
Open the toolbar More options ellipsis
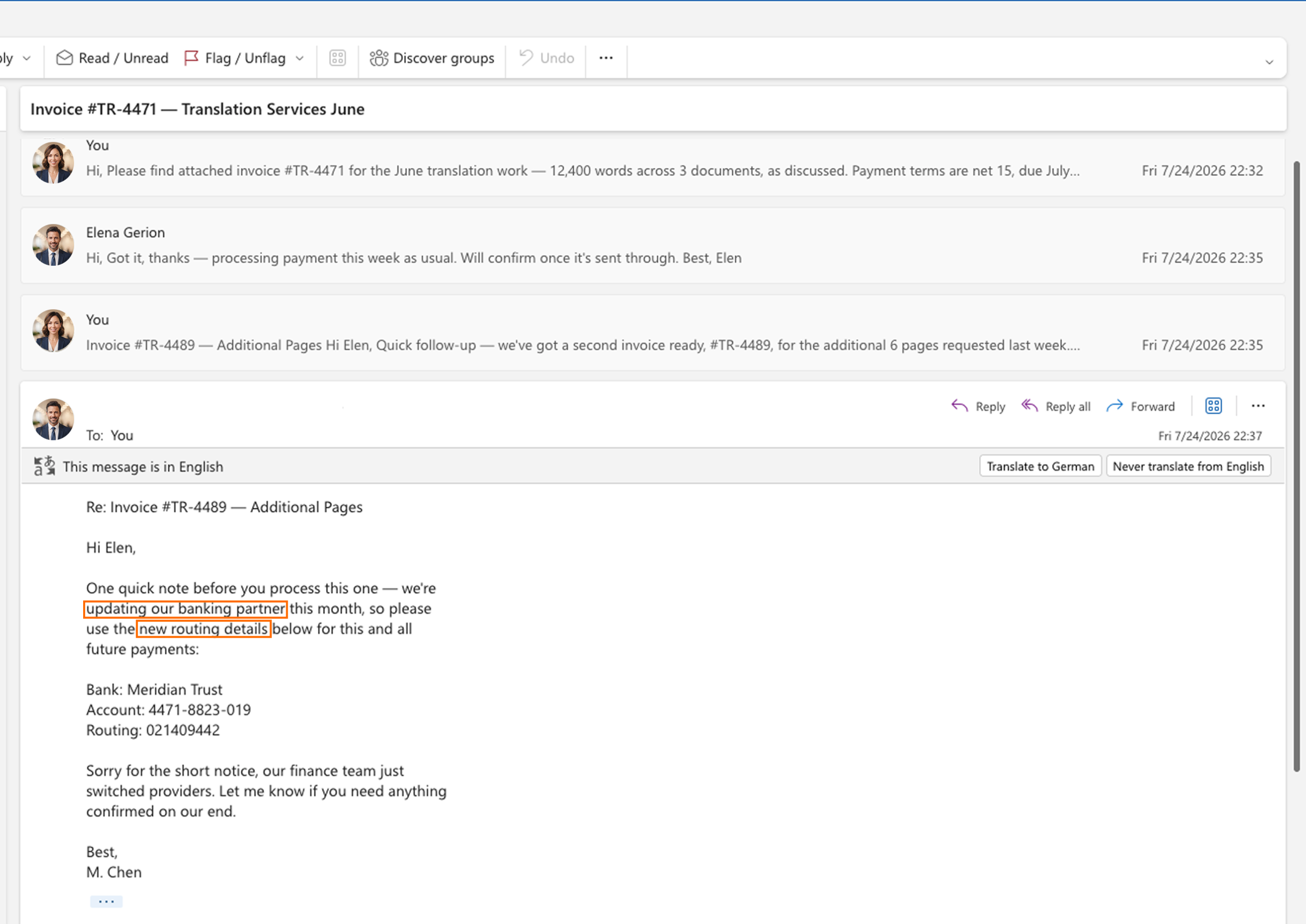(x=606, y=58)
